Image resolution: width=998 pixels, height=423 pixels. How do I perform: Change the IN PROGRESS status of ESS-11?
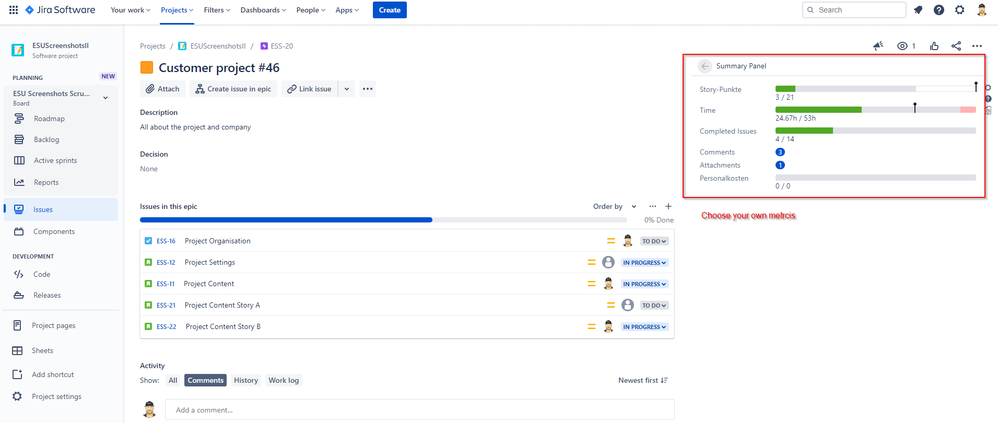coord(645,284)
